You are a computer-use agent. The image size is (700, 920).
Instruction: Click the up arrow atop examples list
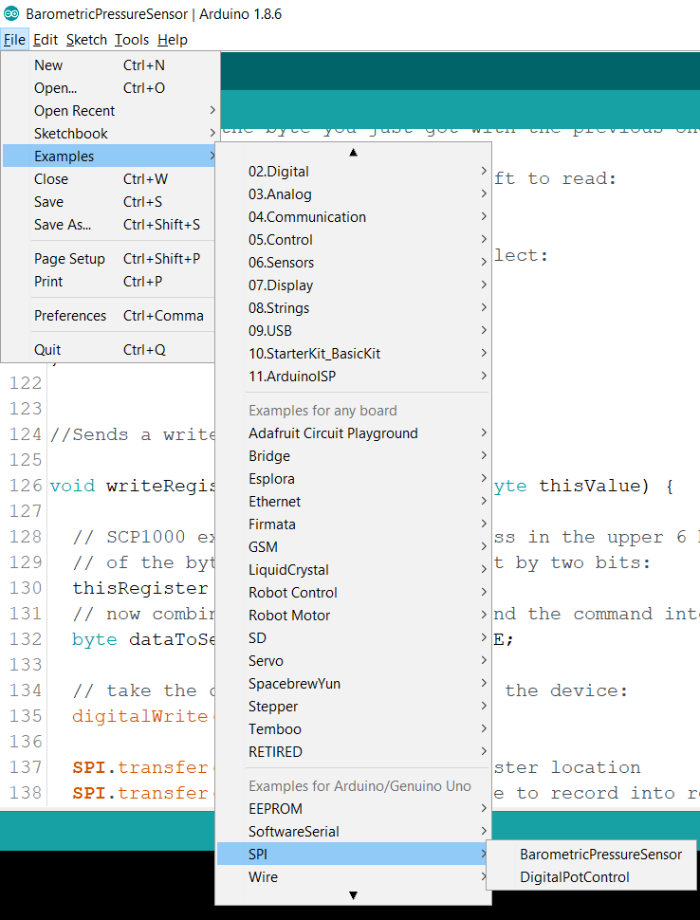353,152
